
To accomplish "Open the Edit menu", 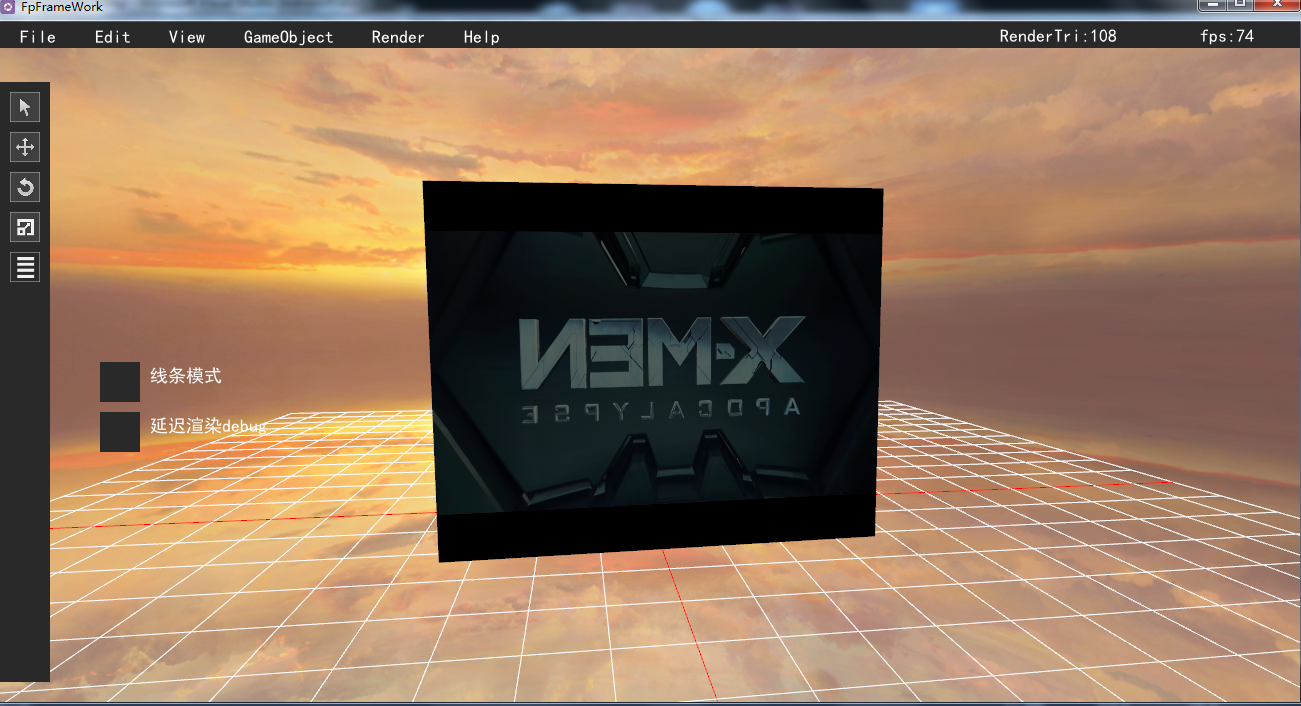I will click(x=113, y=37).
